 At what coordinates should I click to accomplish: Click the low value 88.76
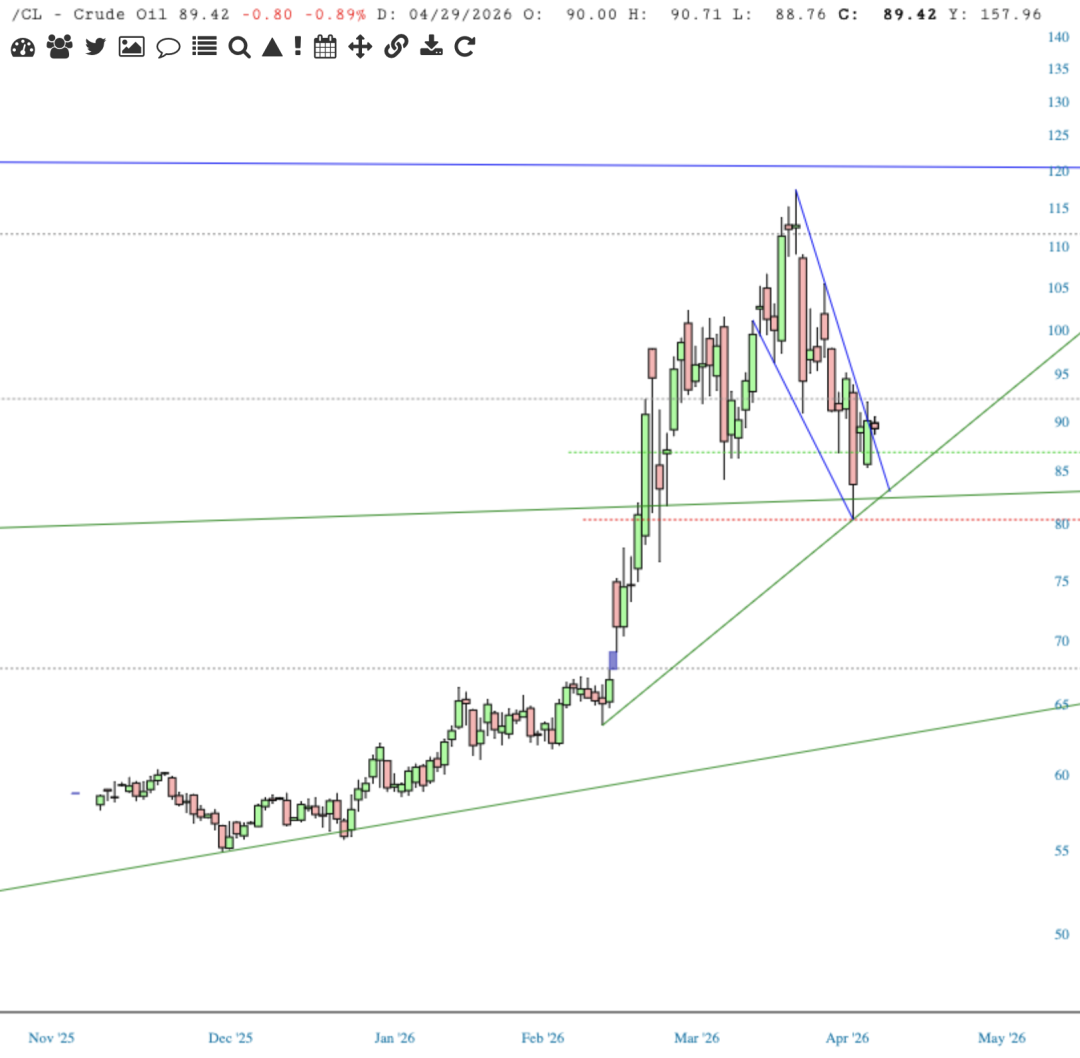coord(800,14)
